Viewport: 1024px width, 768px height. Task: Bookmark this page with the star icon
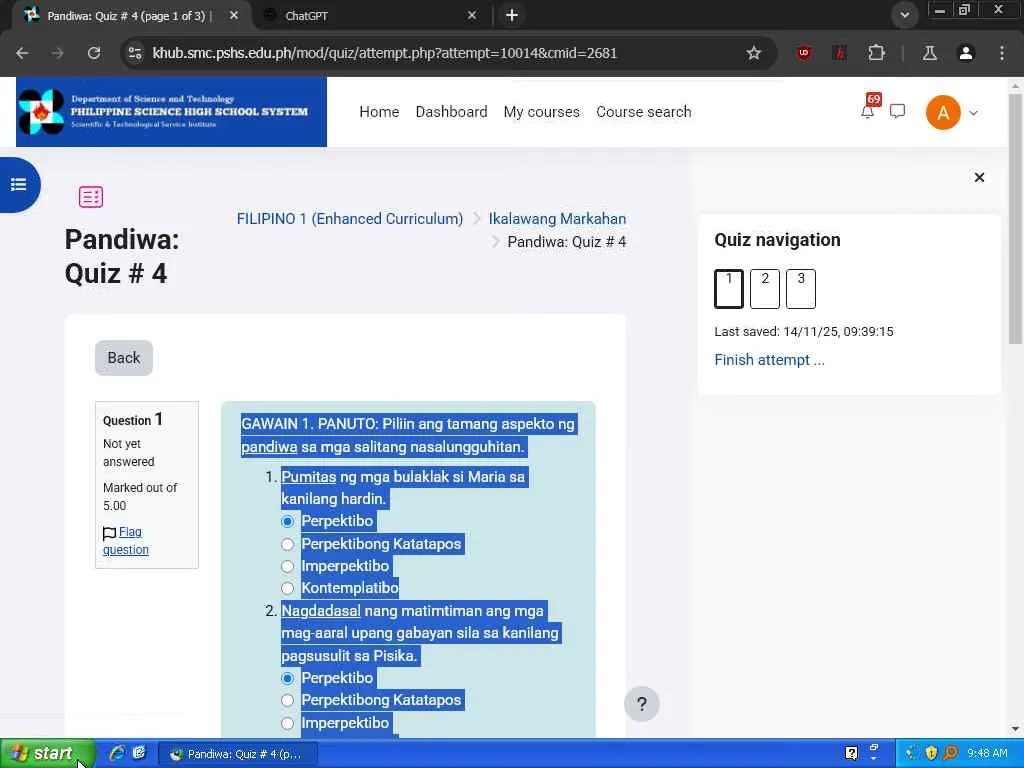tap(754, 53)
